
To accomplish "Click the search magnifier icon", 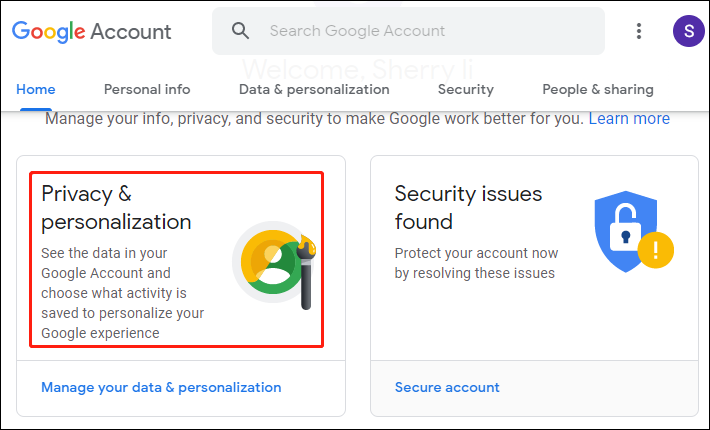I will pos(240,31).
